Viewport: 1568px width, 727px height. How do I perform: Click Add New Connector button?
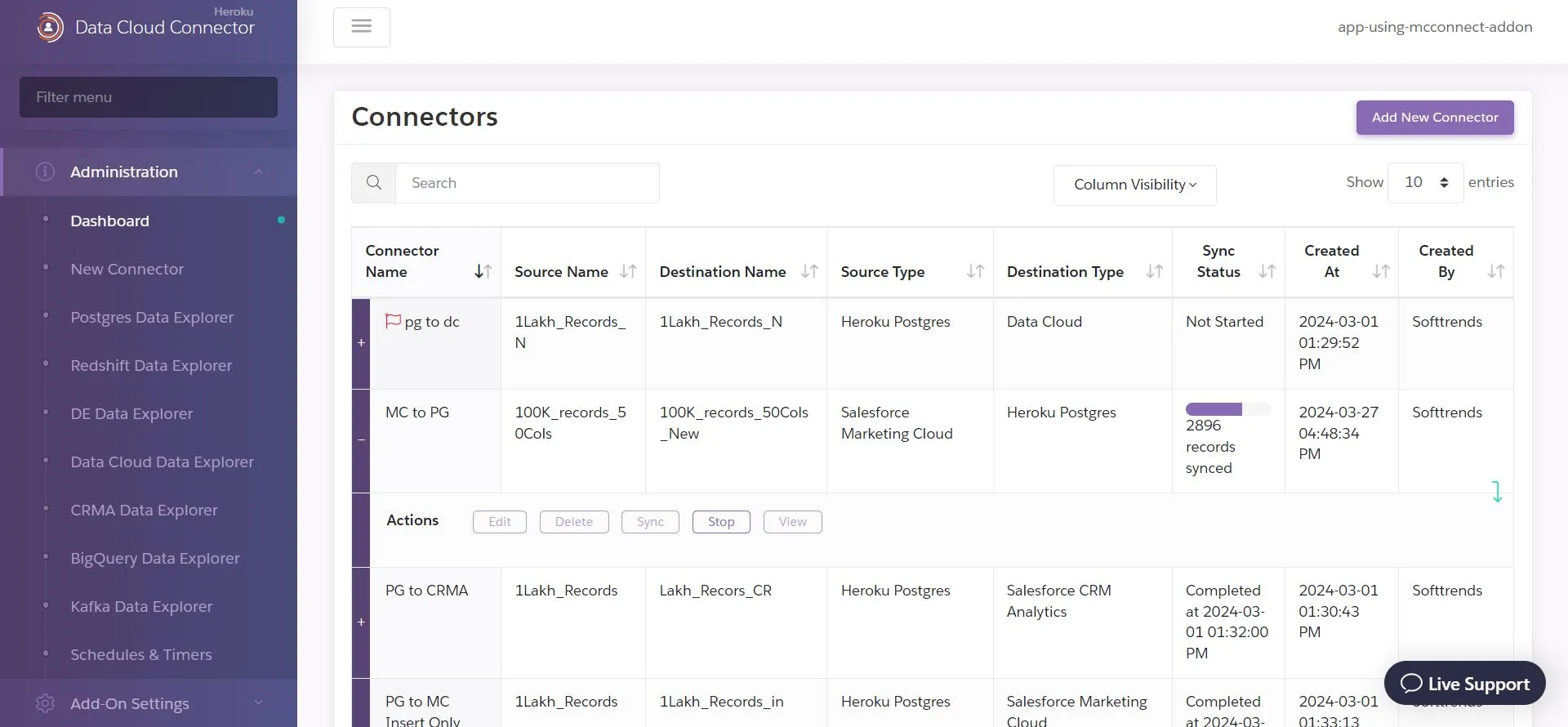tap(1435, 118)
